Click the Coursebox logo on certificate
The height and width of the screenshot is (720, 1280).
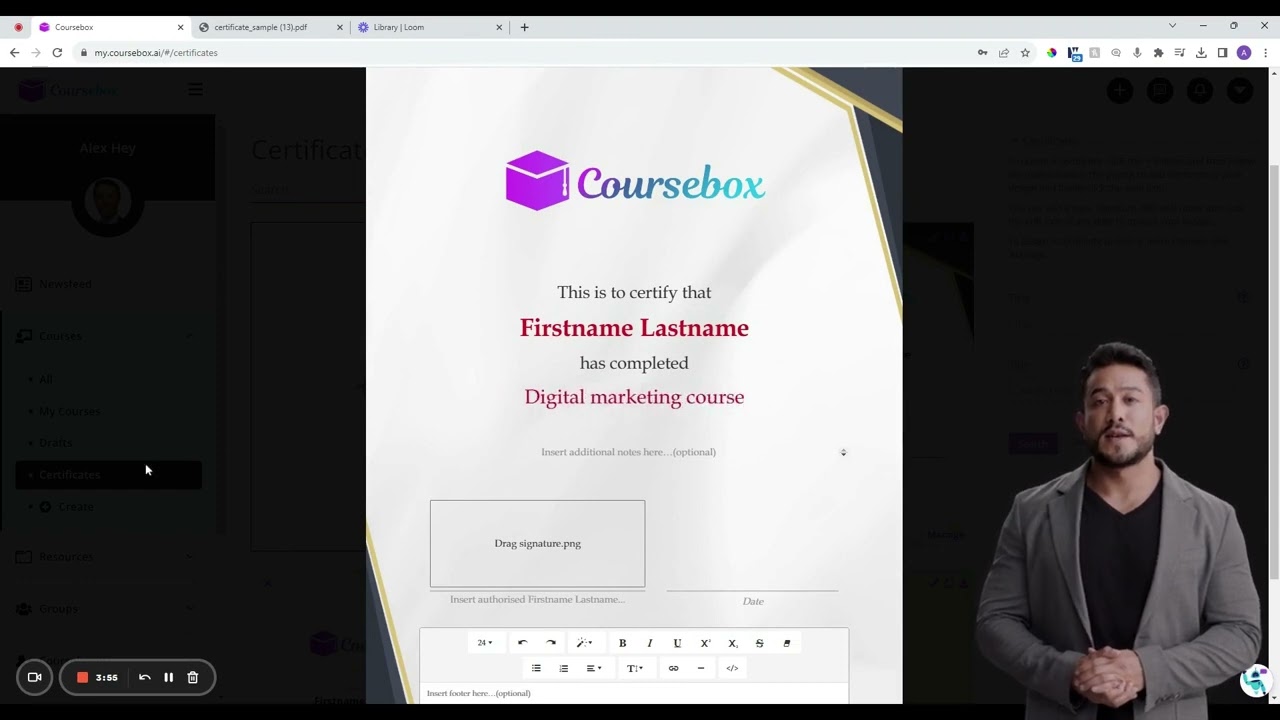point(635,181)
